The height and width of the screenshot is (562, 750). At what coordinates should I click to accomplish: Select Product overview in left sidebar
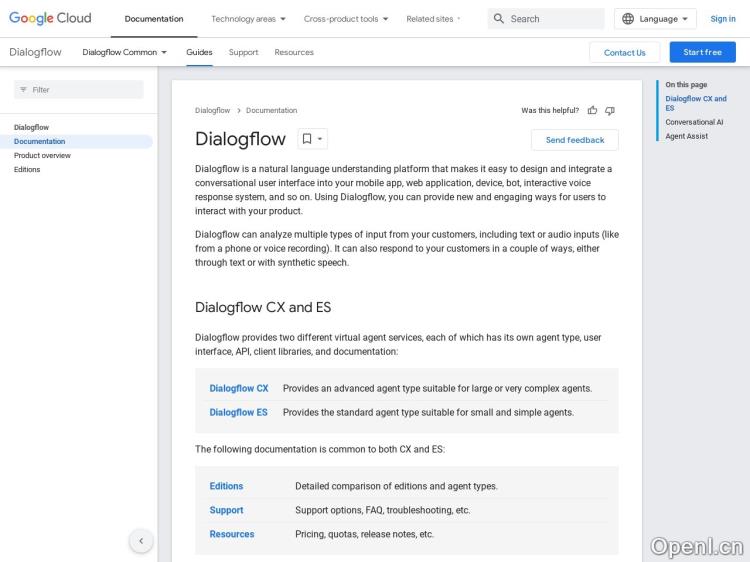[42, 156]
